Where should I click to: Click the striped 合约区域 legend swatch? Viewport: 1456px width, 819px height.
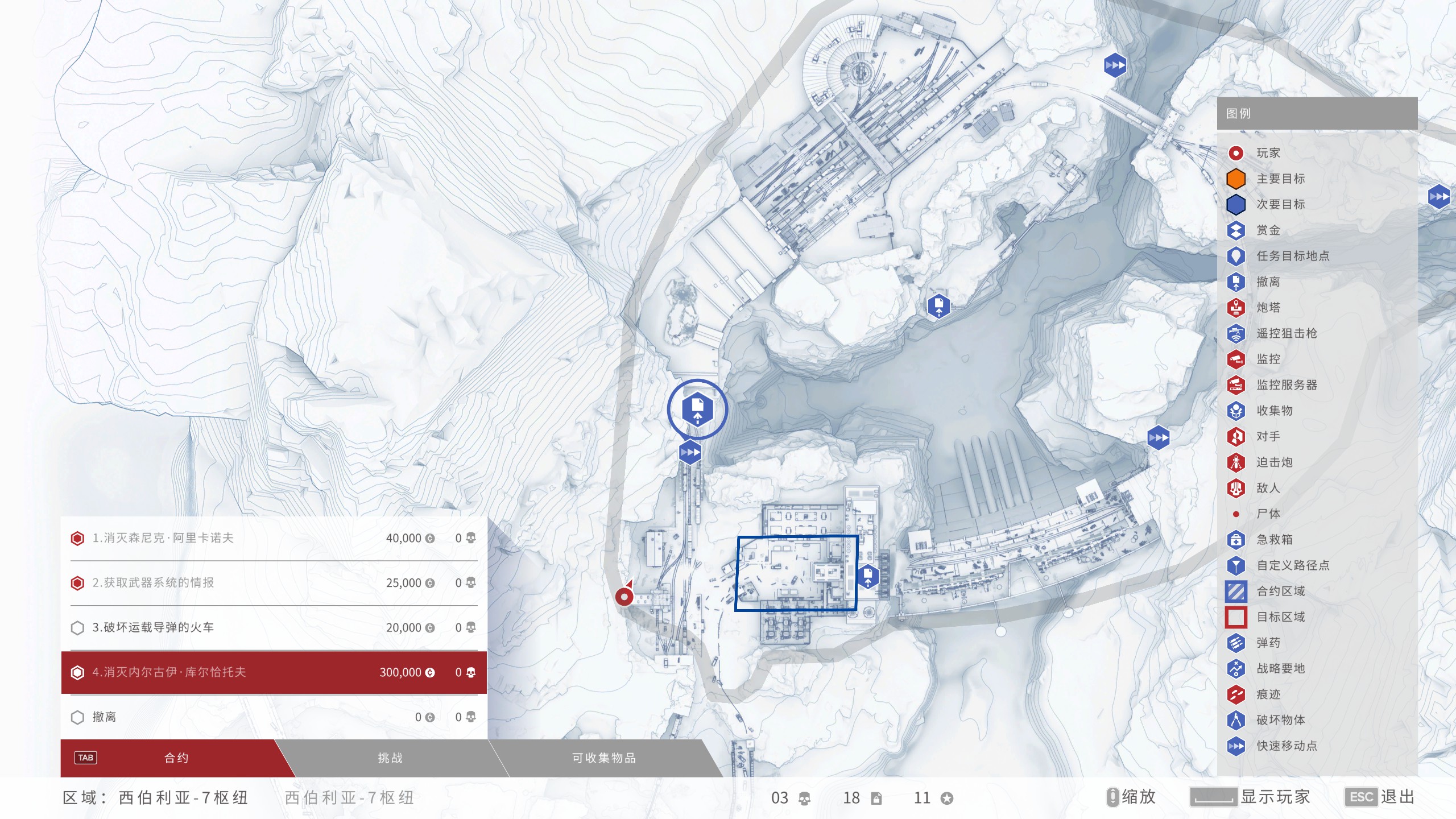[1235, 591]
